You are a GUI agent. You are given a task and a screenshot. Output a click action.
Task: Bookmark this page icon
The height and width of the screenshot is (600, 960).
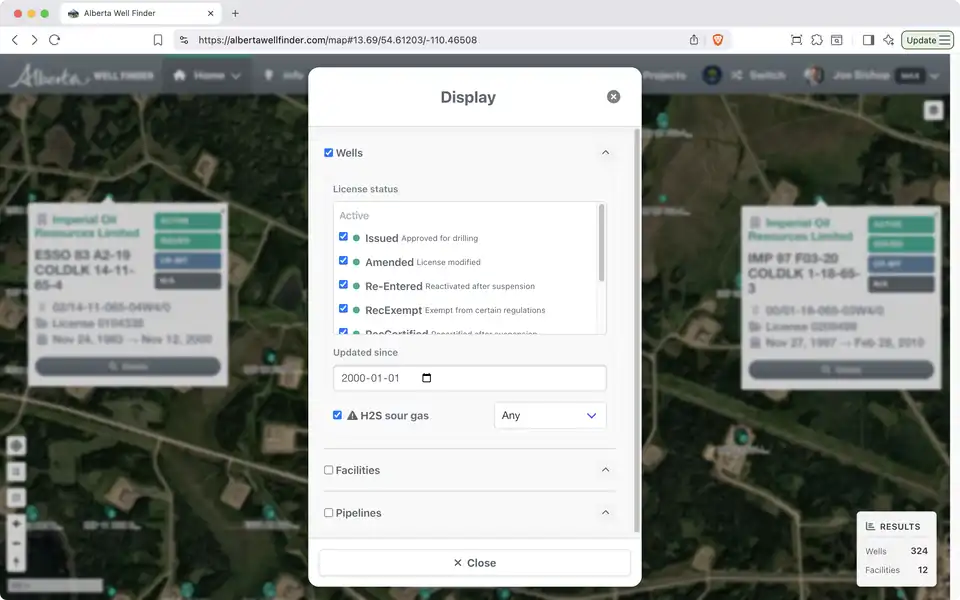point(158,40)
